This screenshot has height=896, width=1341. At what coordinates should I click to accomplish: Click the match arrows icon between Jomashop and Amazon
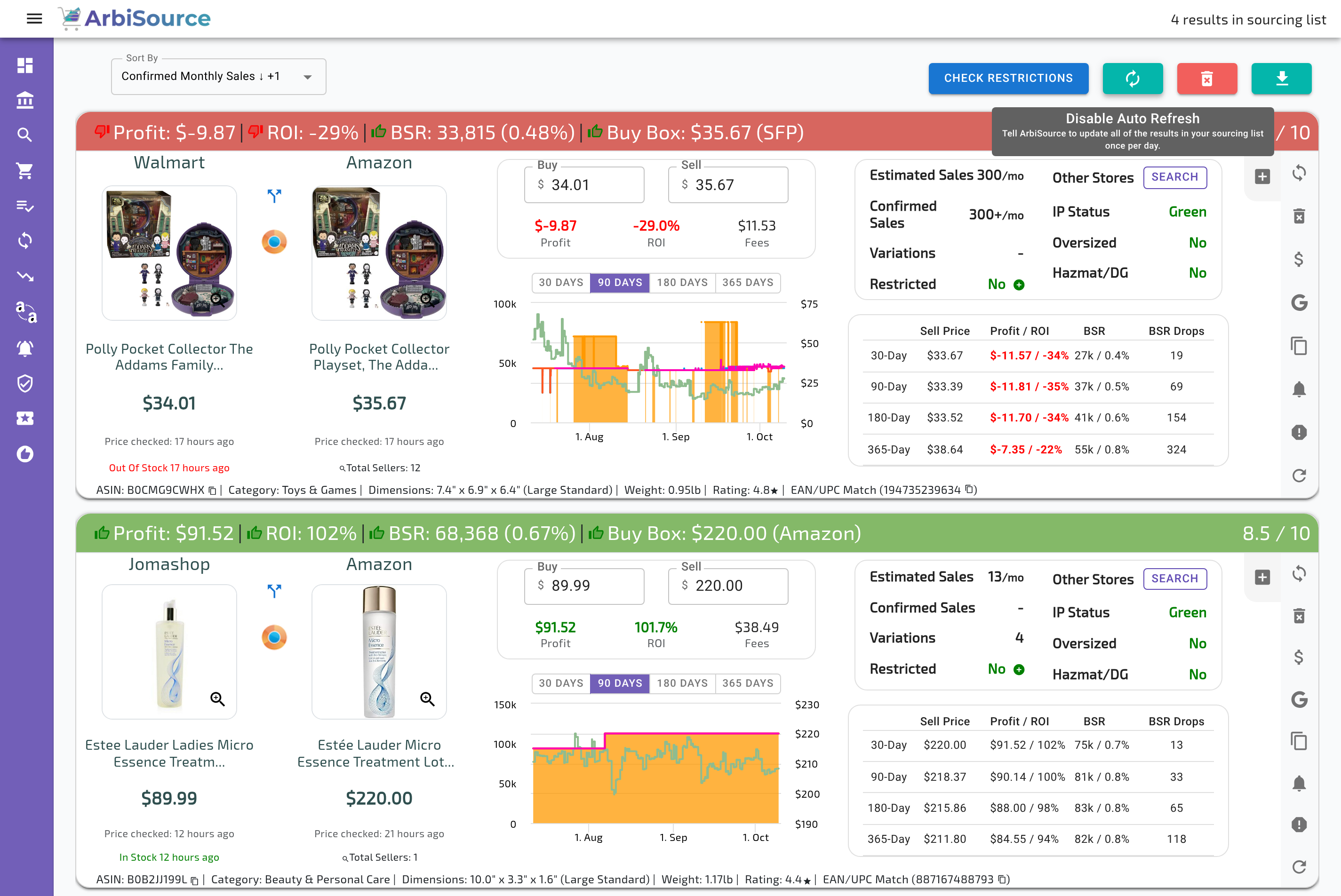pos(274,590)
